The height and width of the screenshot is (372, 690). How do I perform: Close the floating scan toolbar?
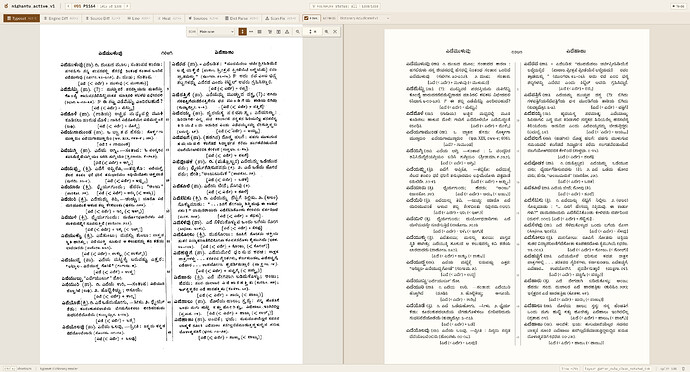(335, 32)
